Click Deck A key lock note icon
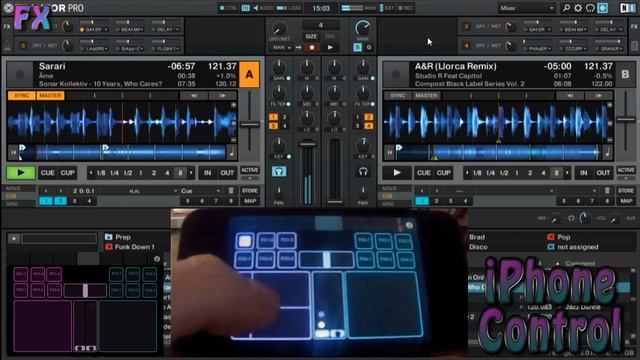This screenshot has width=640, height=360. pyautogui.click(x=231, y=153)
